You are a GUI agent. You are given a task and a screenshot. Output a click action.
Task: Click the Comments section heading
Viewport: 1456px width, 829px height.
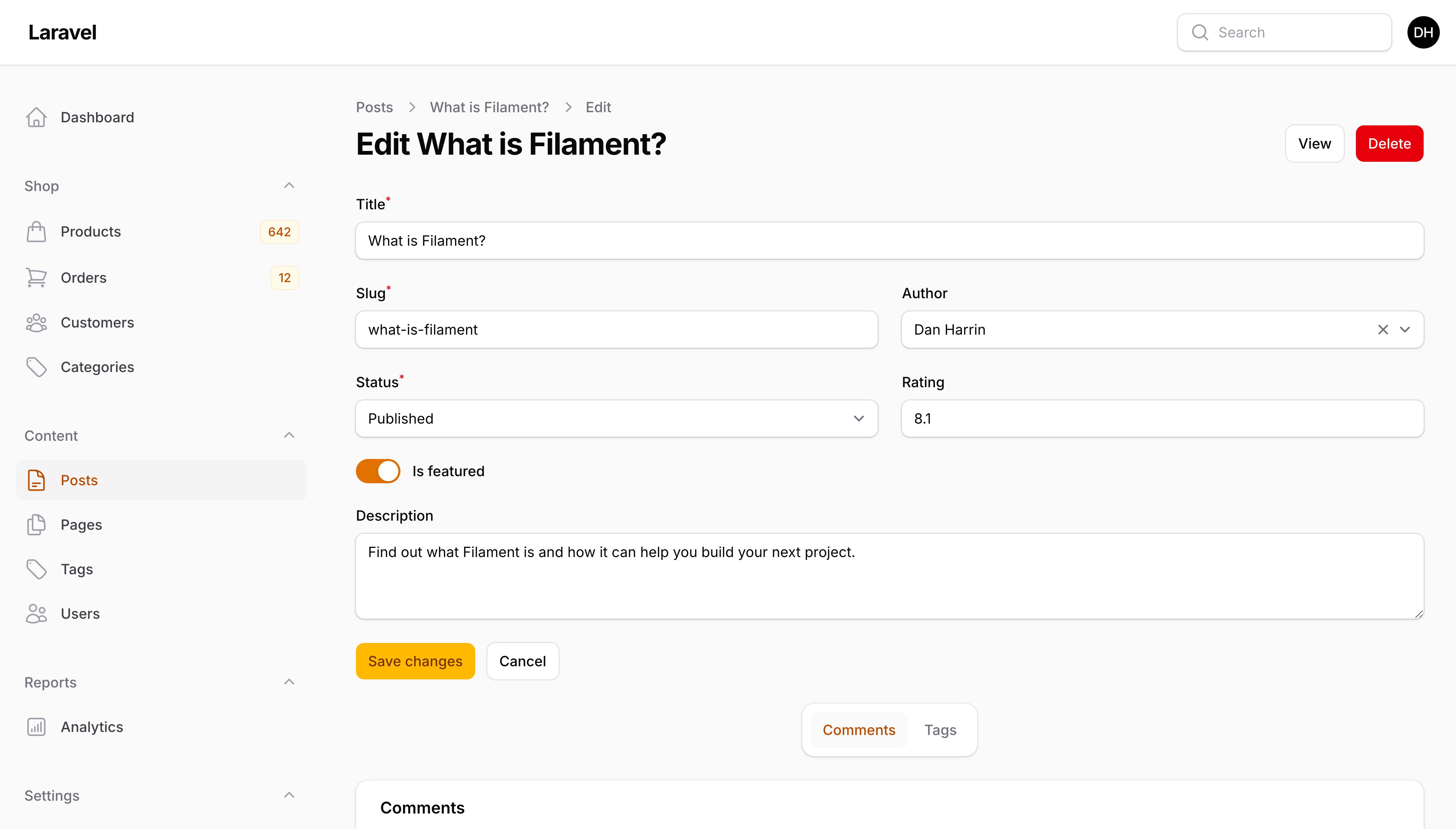[422, 808]
